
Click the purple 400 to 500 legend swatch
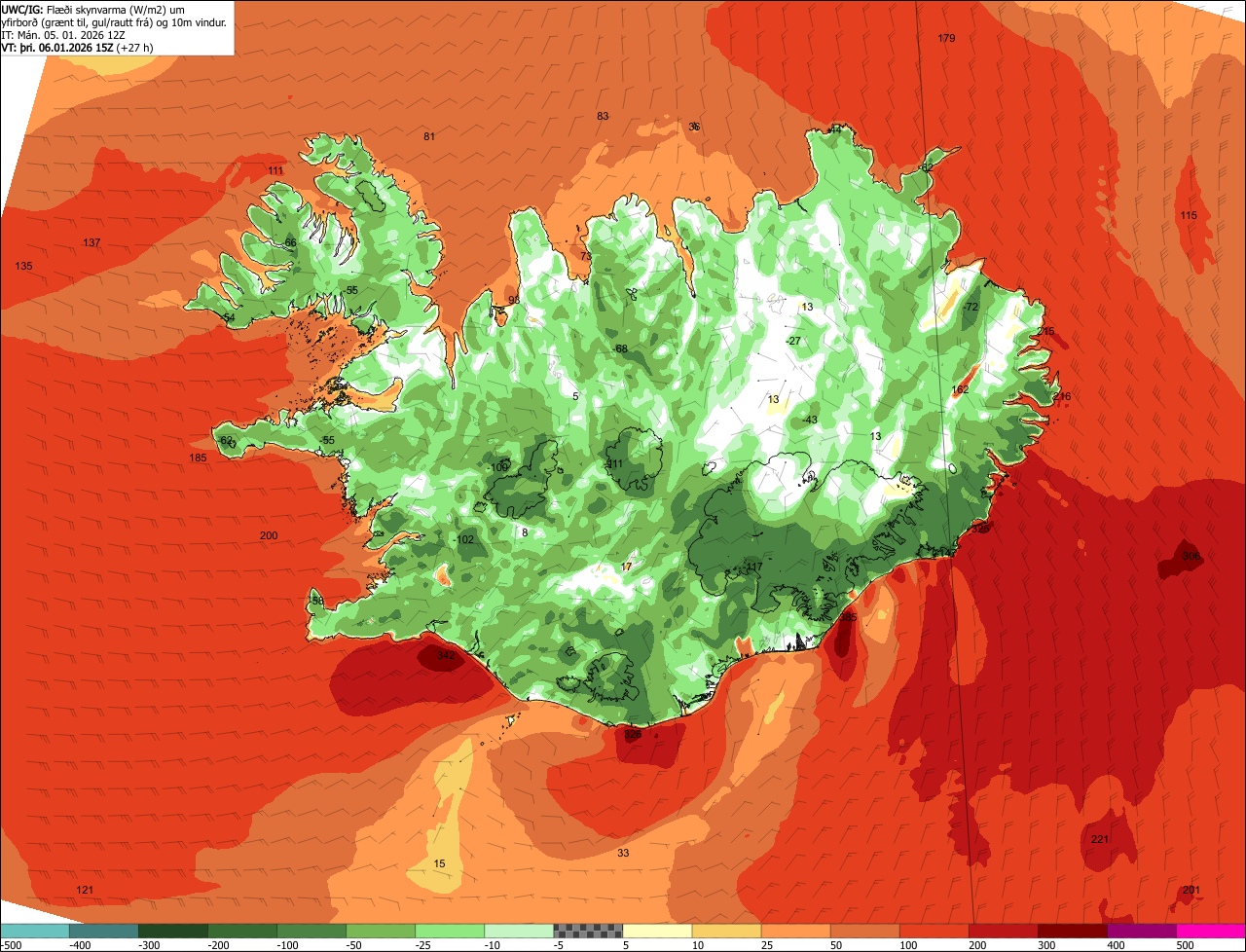tap(1142, 931)
